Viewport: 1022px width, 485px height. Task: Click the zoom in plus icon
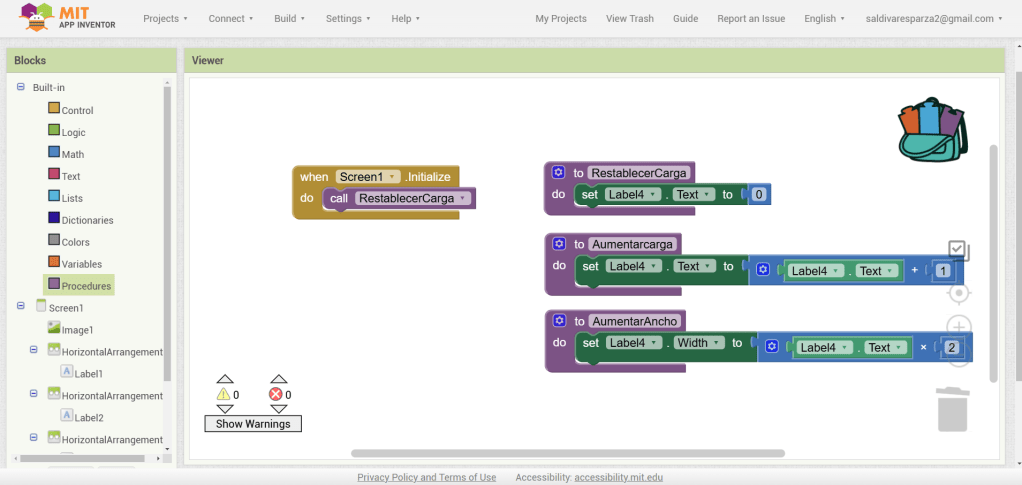coord(958,327)
